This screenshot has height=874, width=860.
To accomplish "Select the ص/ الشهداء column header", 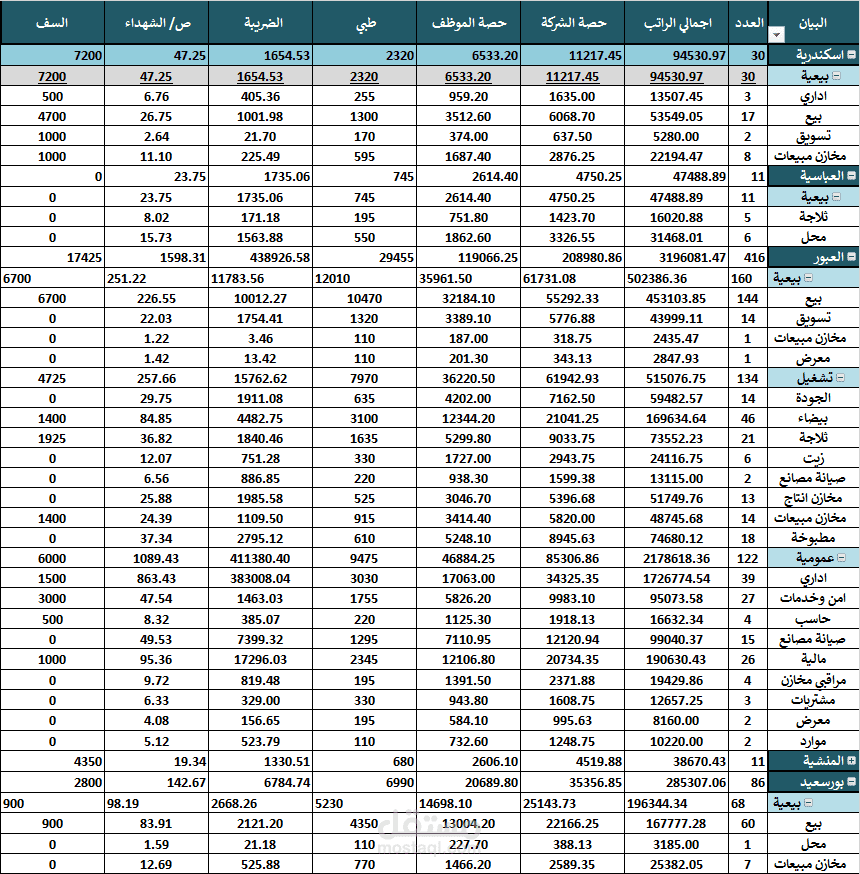I will [x=156, y=22].
